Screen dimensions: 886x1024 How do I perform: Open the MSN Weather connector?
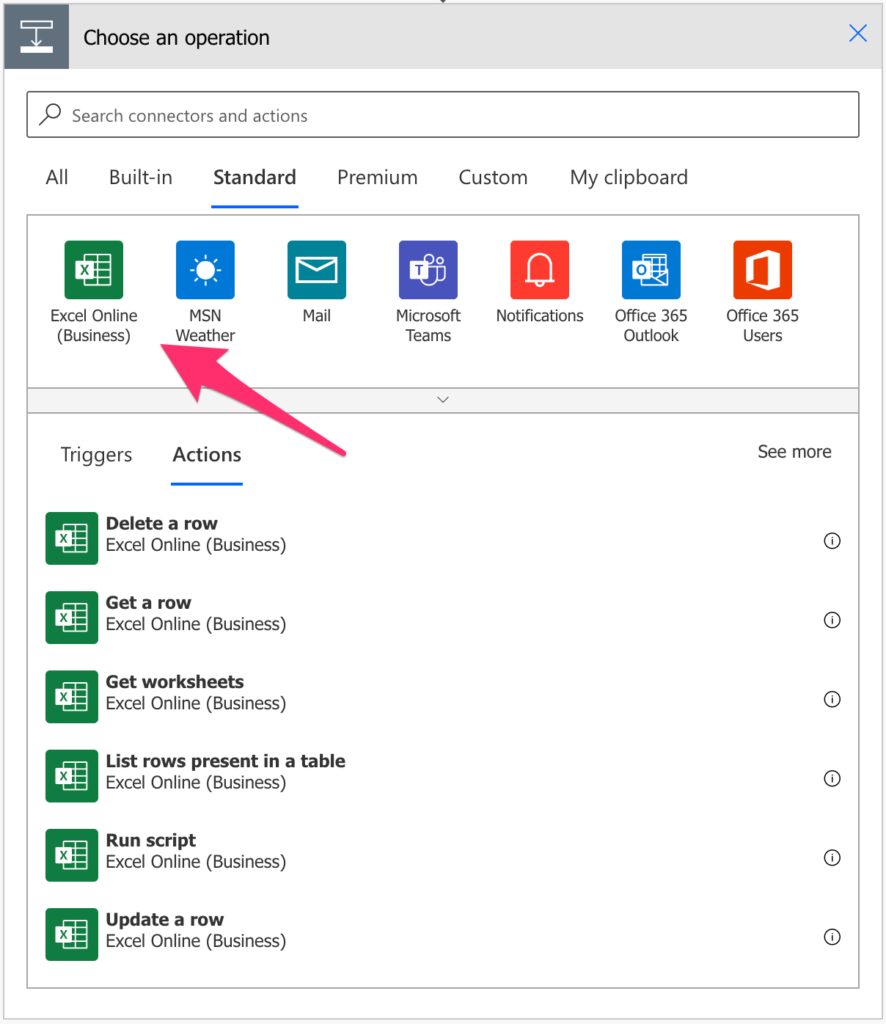(x=205, y=269)
